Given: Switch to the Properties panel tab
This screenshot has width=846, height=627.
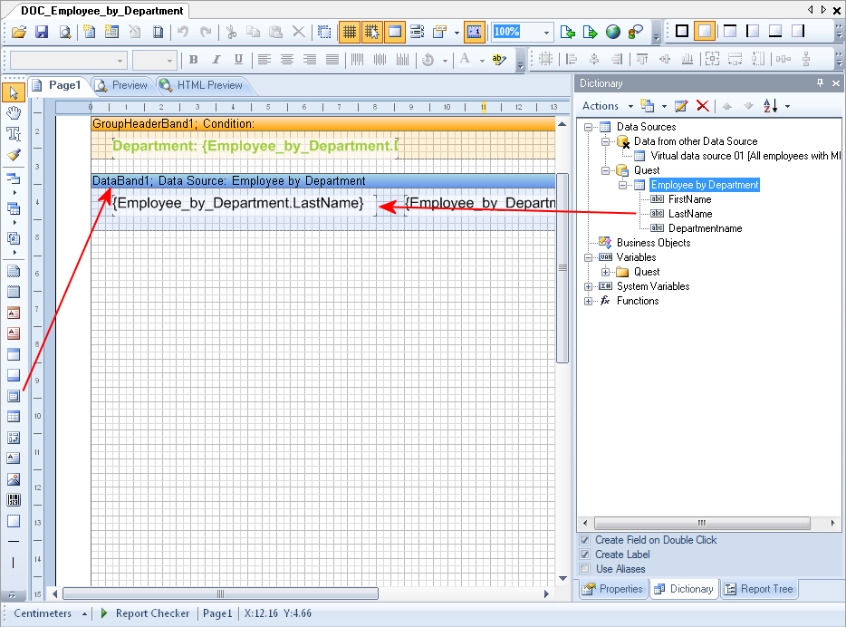Looking at the screenshot, I should coord(613,589).
